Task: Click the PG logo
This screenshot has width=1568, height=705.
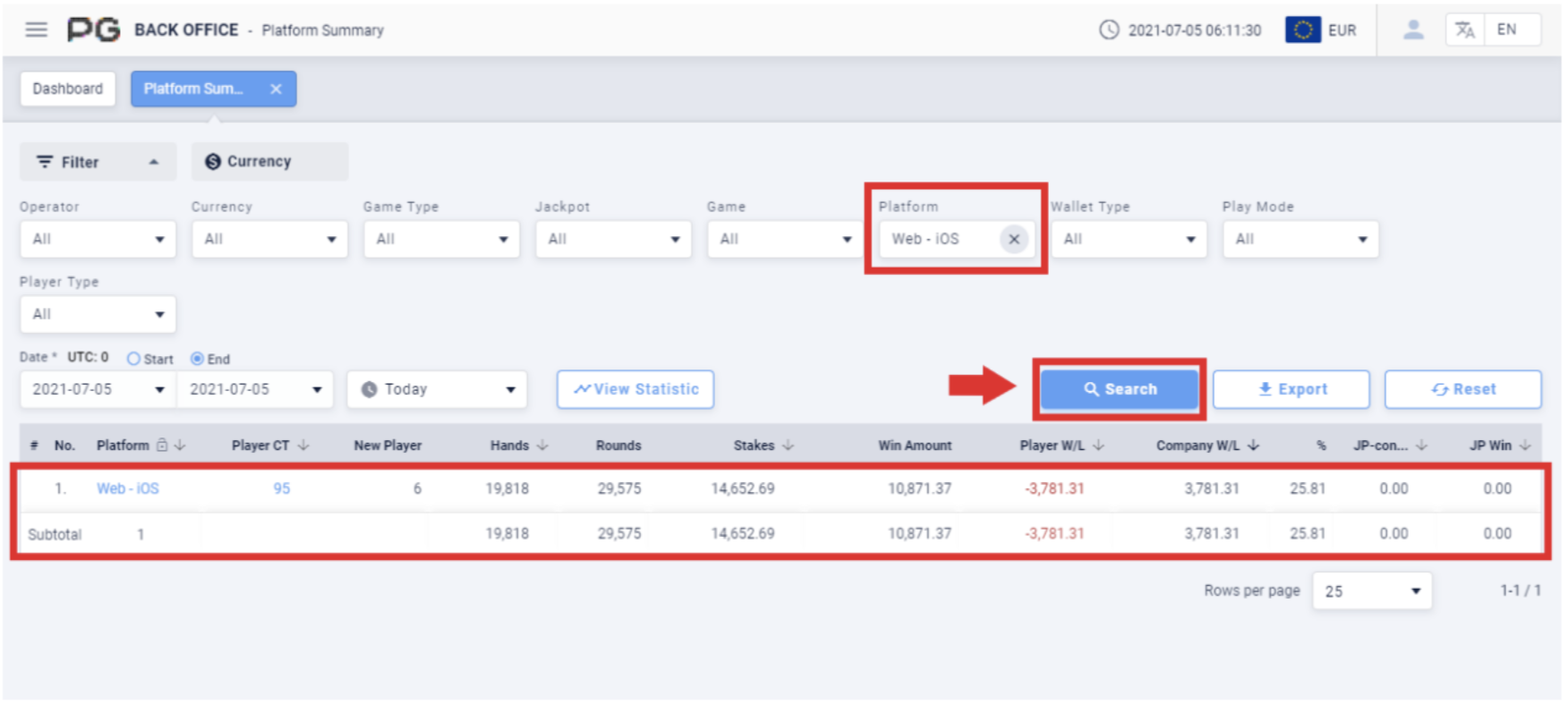Action: coord(93,30)
